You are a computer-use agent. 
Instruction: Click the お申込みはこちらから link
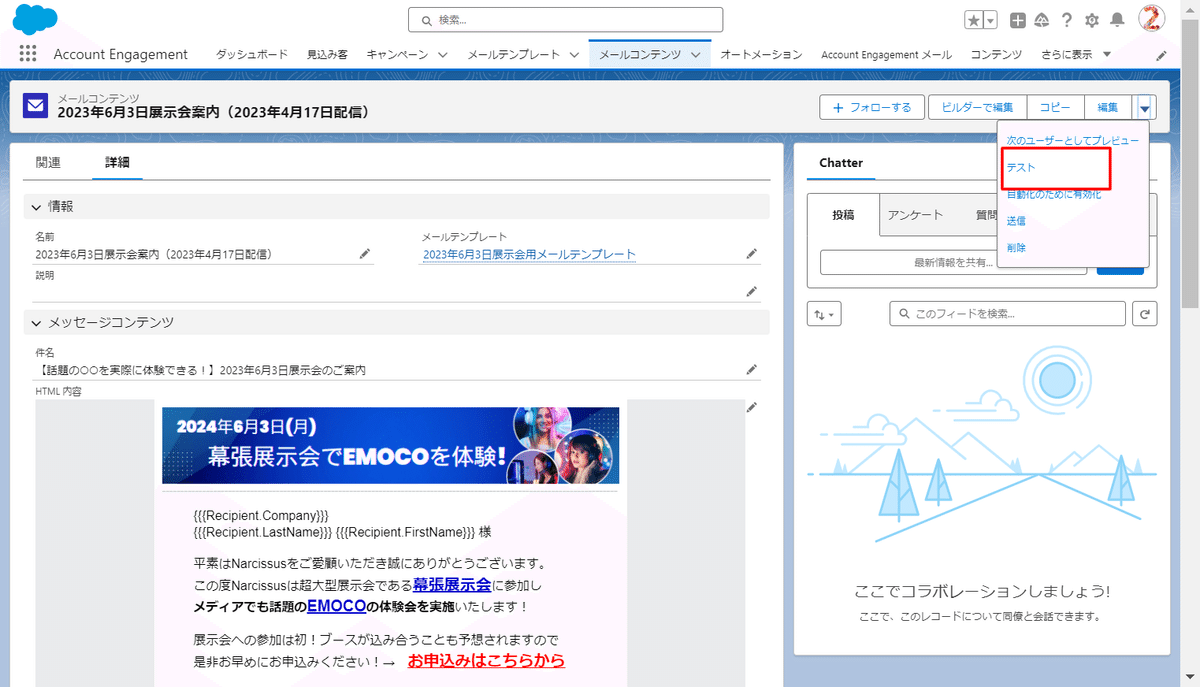point(486,661)
